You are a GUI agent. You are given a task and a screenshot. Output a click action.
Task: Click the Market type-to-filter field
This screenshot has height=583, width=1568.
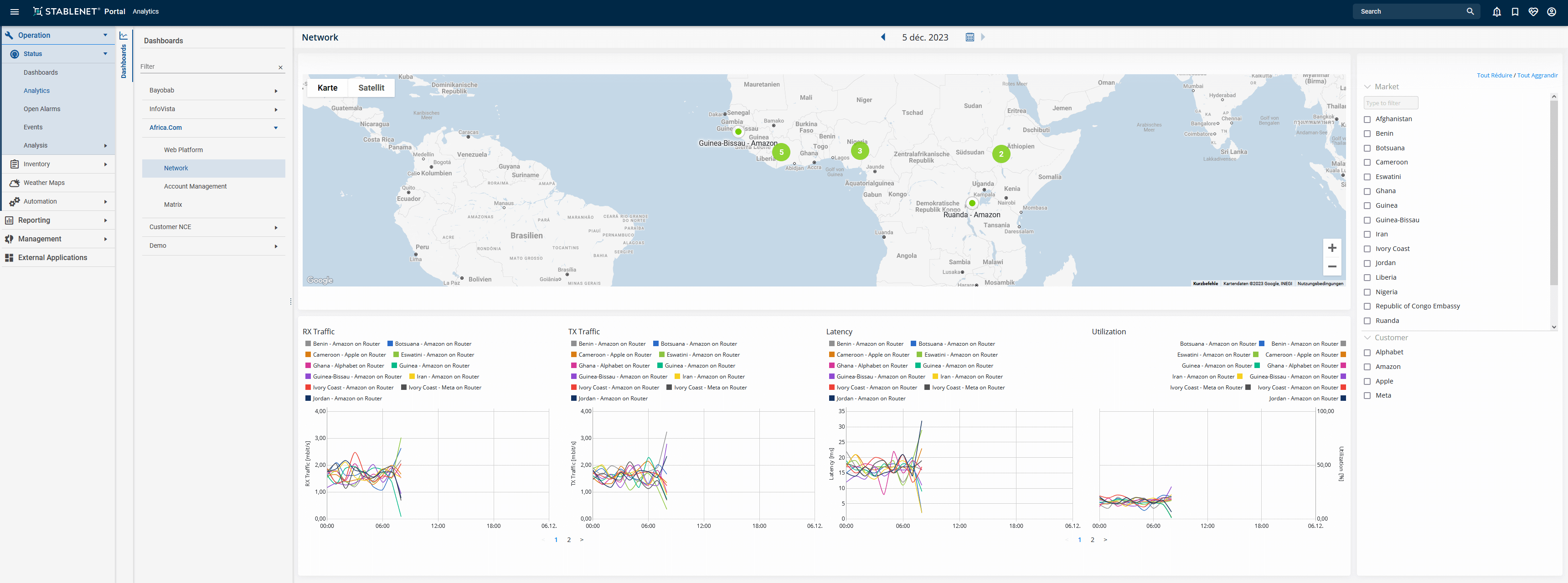tap(1391, 103)
